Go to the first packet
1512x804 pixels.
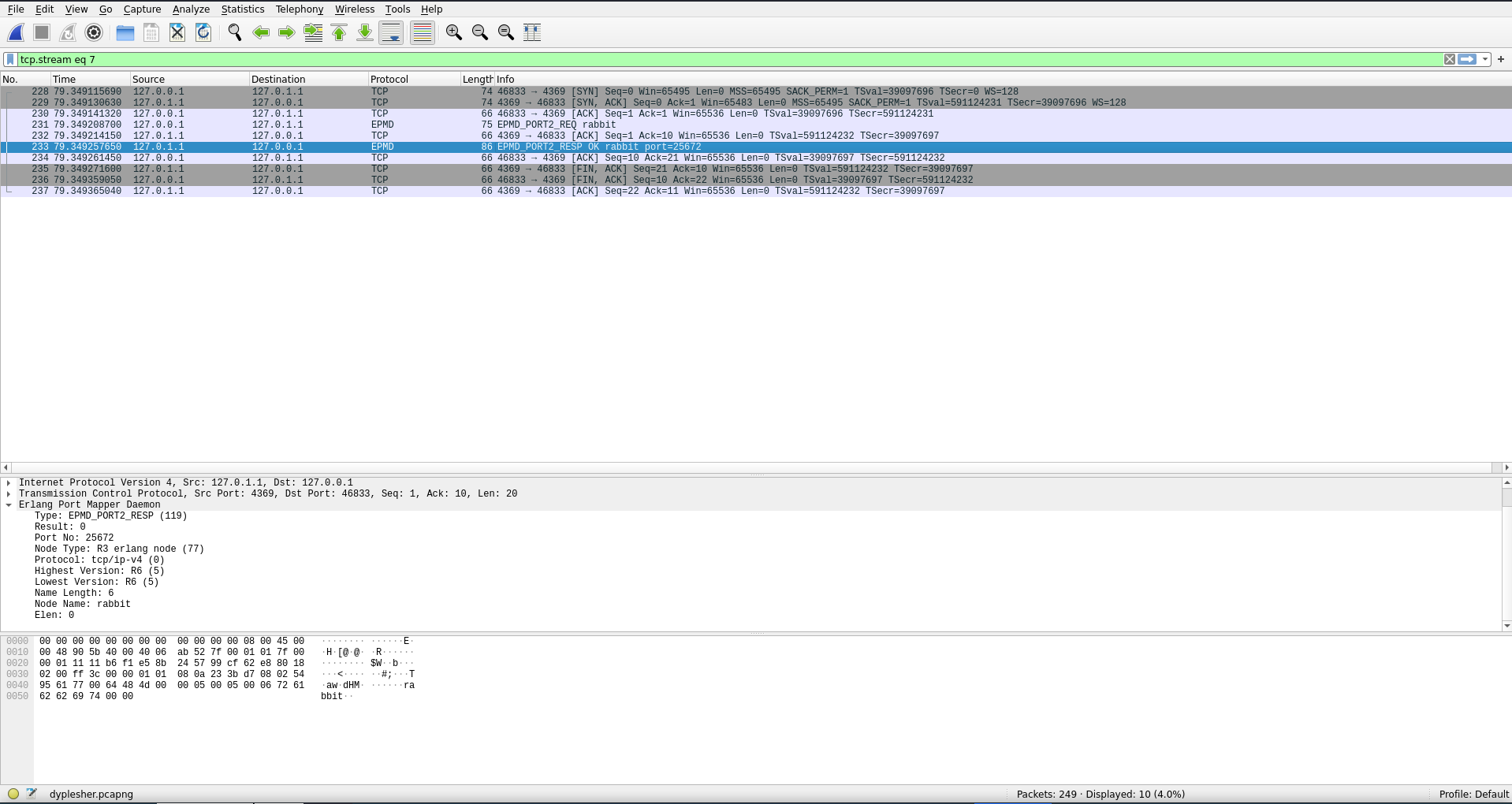339,32
